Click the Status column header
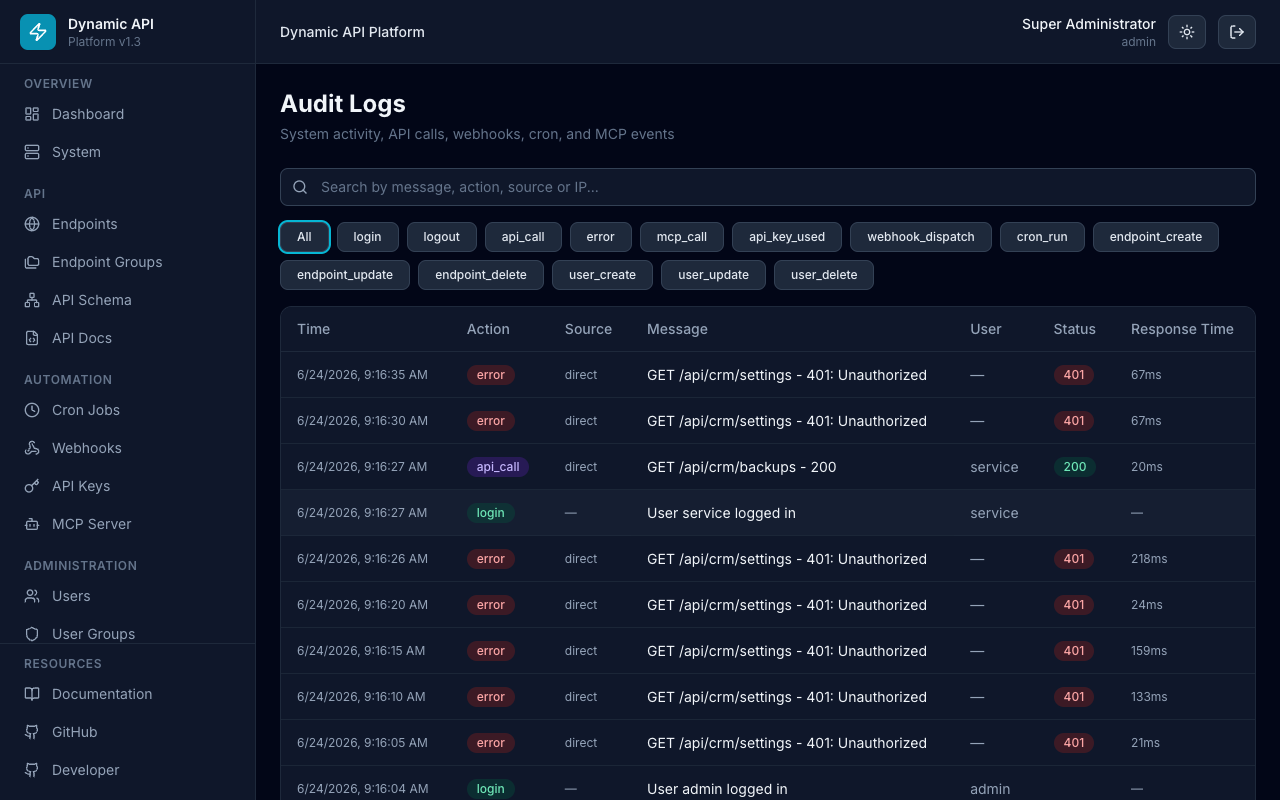The image size is (1280, 800). [1074, 329]
